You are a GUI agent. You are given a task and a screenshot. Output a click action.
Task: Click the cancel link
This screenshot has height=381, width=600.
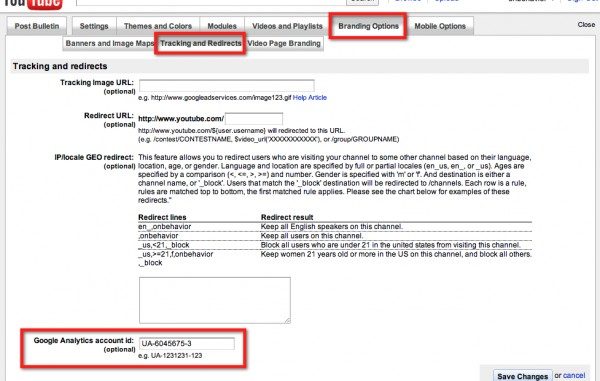pos(574,376)
